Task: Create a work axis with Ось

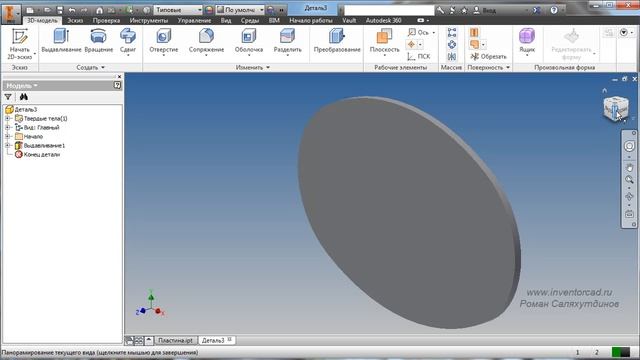Action: pos(418,32)
